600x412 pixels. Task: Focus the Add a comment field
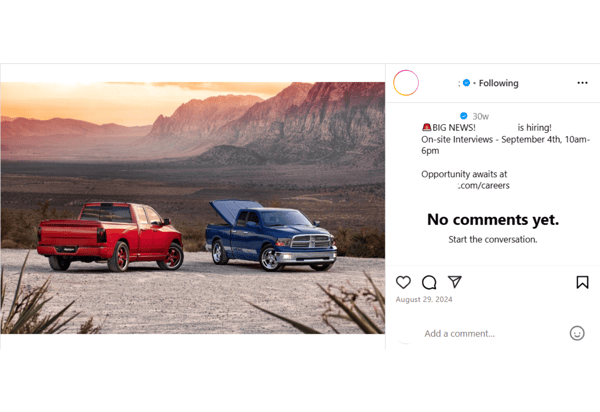pos(494,334)
